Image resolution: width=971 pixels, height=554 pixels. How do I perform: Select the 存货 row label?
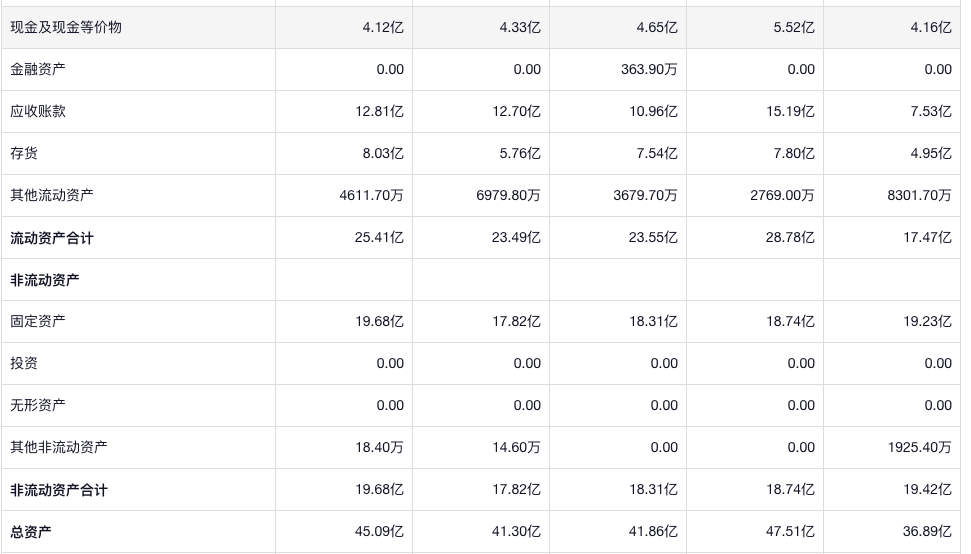[x=25, y=154]
